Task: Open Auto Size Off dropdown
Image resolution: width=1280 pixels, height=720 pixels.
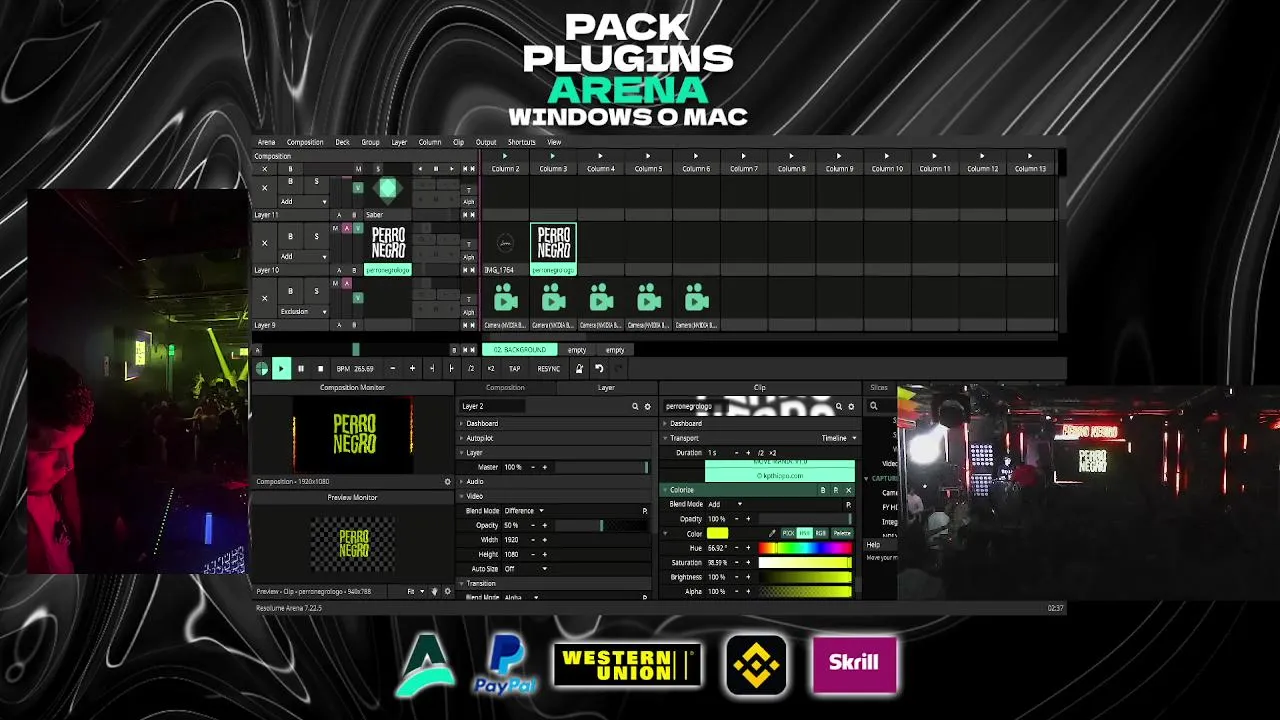Action: (524, 569)
